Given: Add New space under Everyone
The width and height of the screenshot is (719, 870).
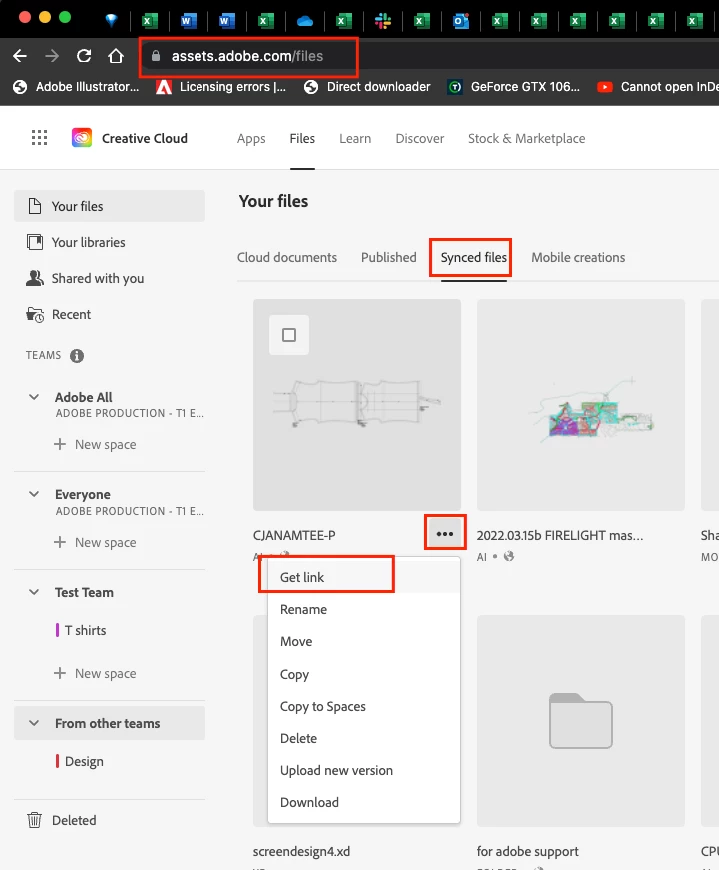Looking at the screenshot, I should pos(95,542).
